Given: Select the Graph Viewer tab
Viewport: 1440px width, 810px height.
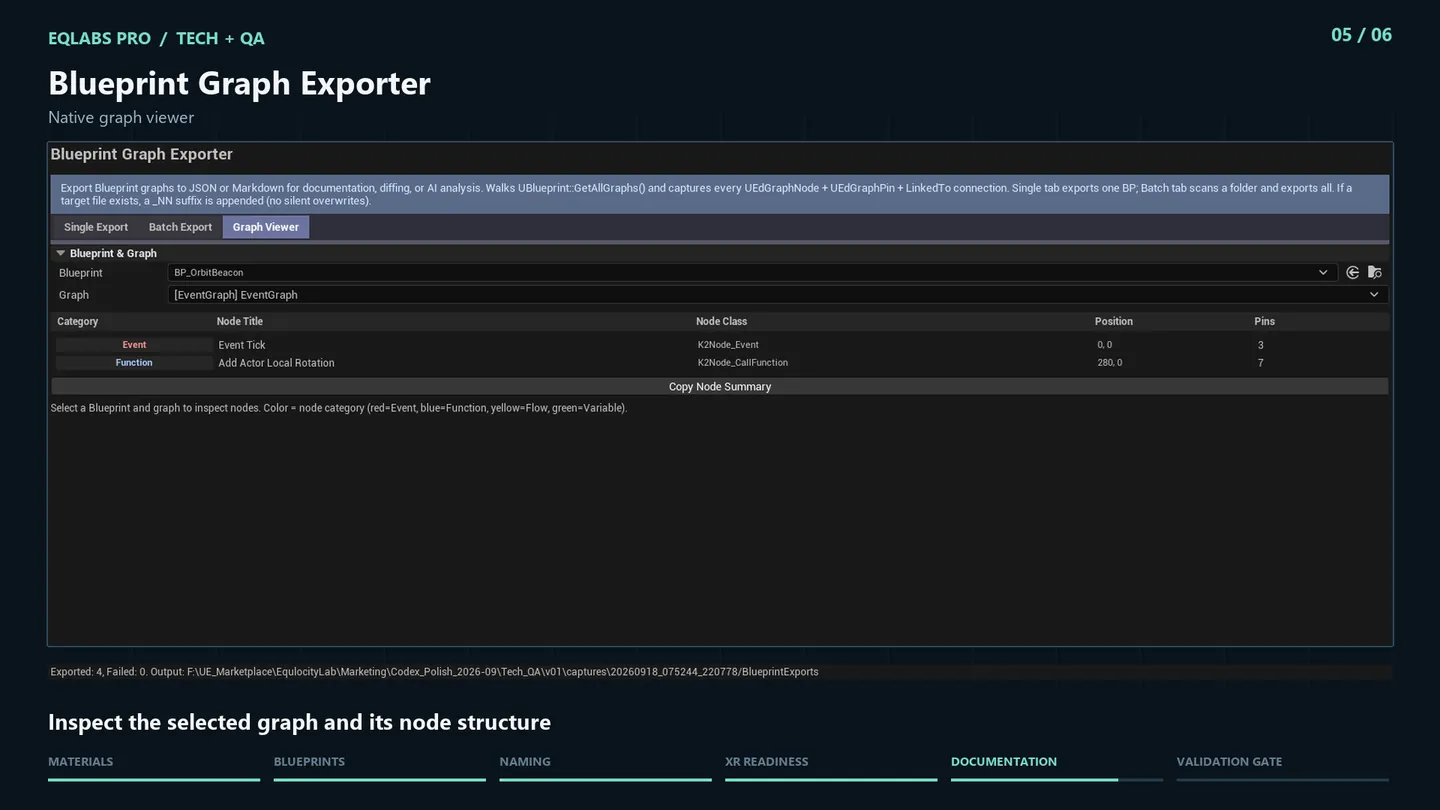Looking at the screenshot, I should click(x=266, y=227).
